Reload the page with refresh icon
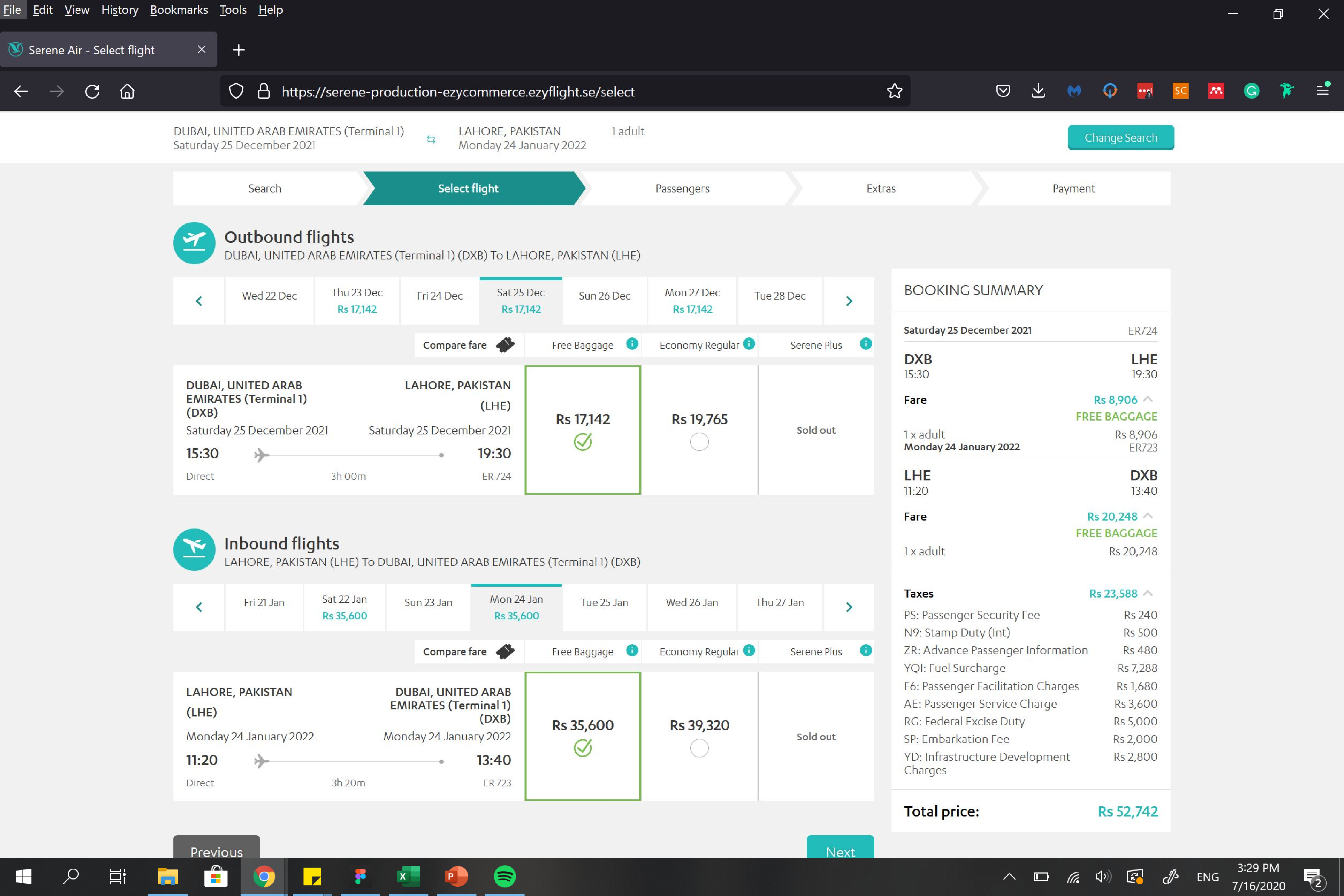Screen dimensions: 1344x896 click(92, 91)
